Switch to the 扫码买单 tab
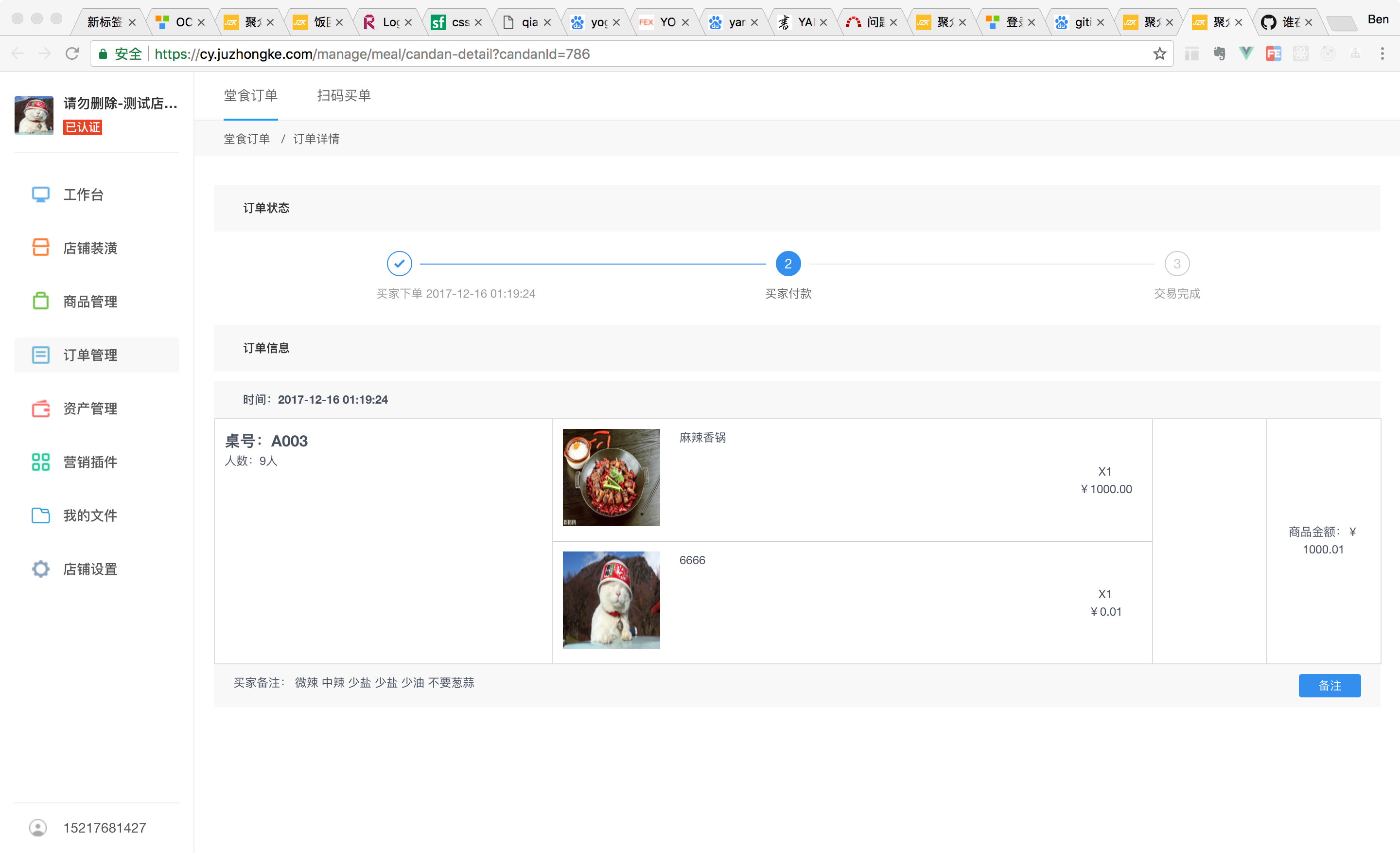1400x853 pixels. click(344, 95)
